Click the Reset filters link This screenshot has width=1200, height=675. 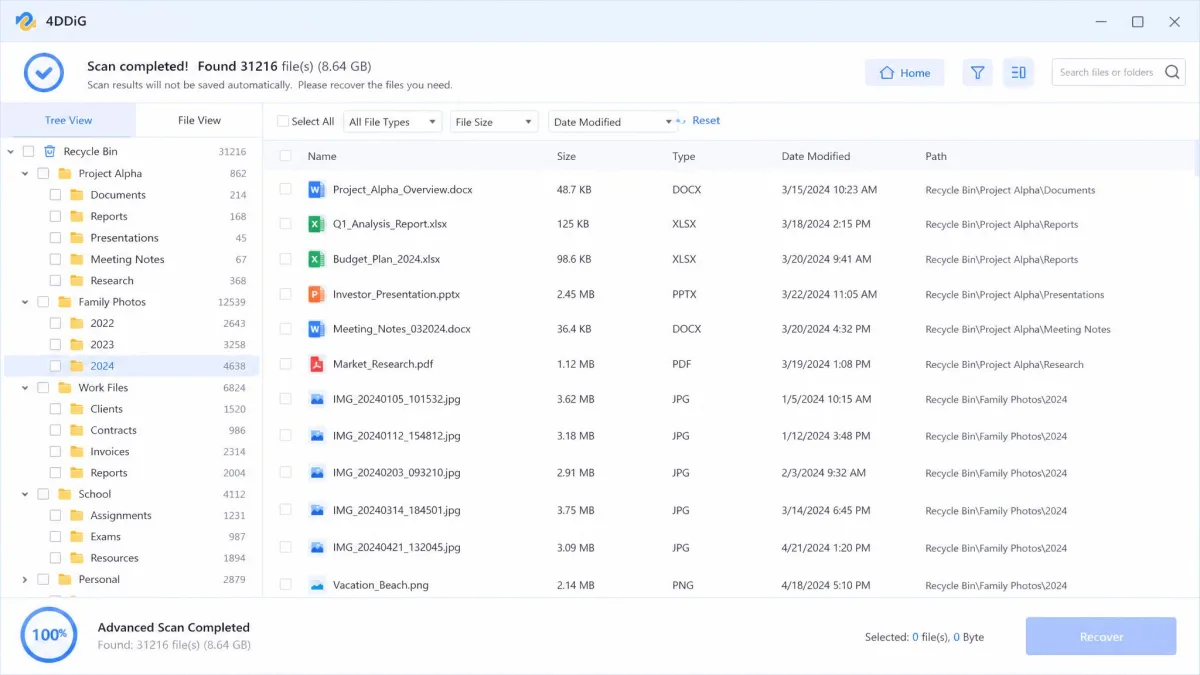(706, 120)
